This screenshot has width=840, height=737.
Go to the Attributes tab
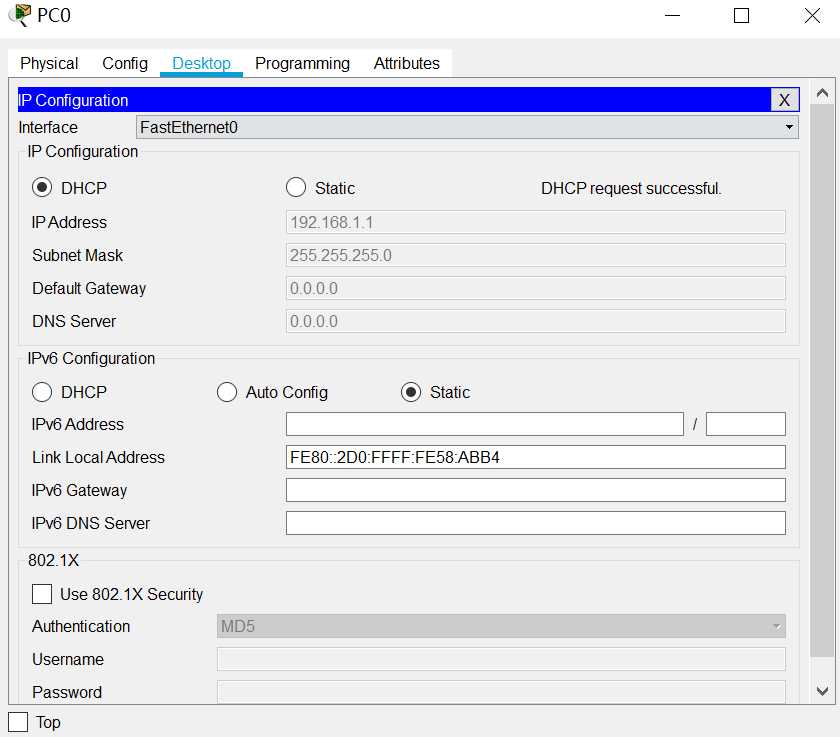407,63
